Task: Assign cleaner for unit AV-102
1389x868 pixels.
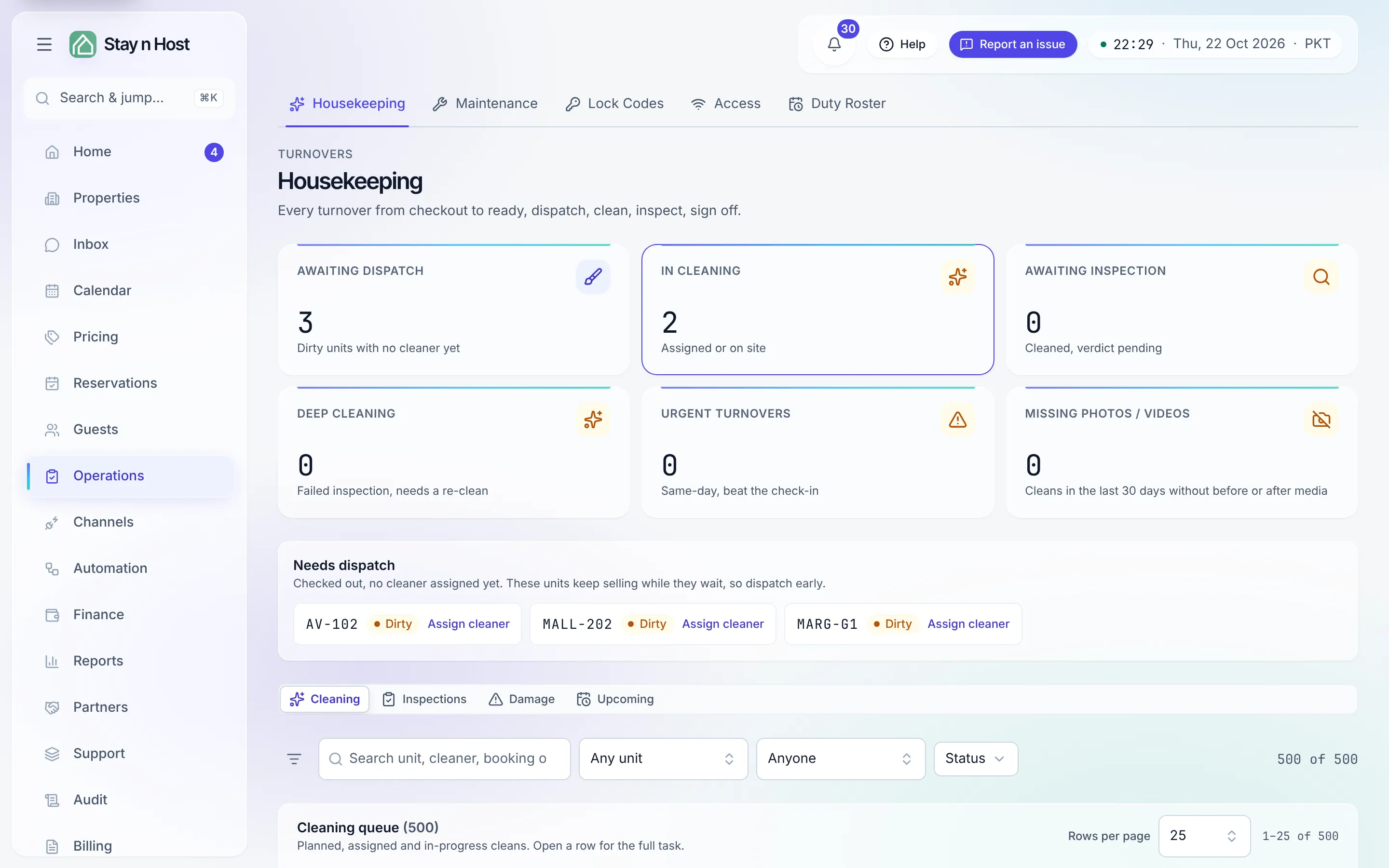Action: [x=468, y=624]
